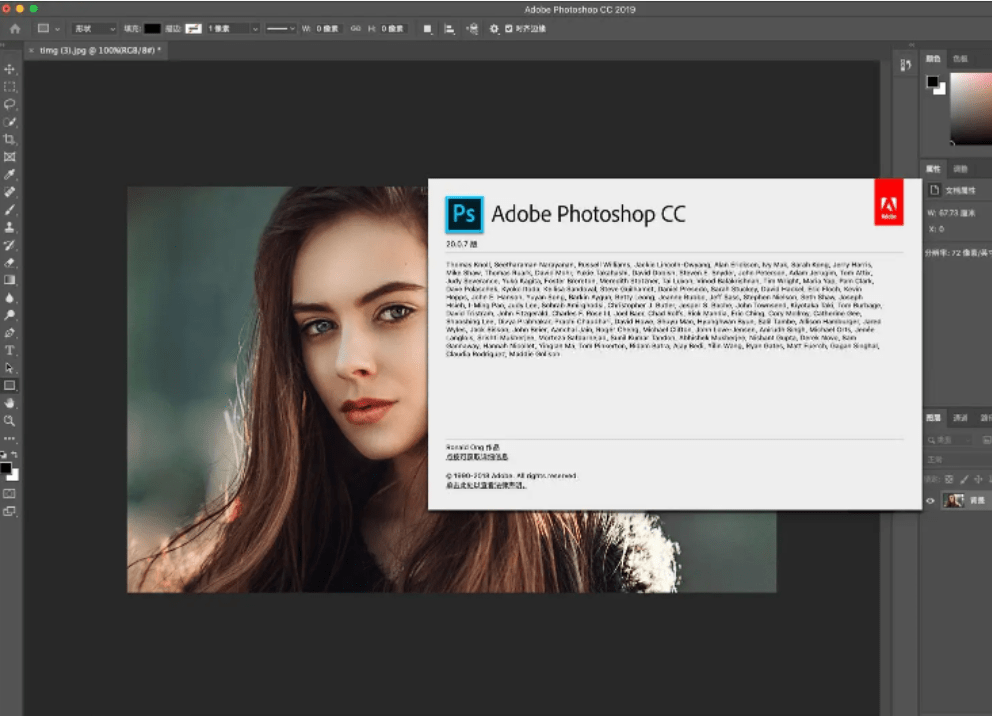Select the Clone Stamp tool
Viewport: 992px width, 716px height.
(x=9, y=227)
